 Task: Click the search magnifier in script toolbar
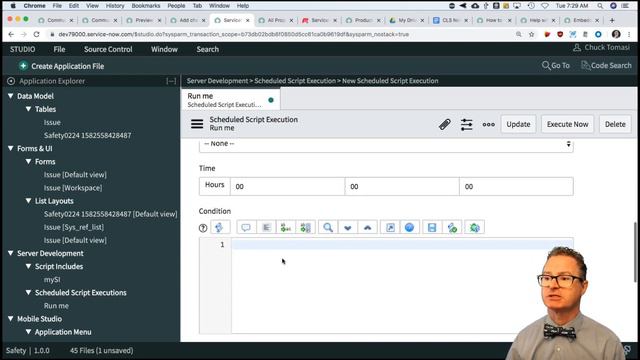(328, 227)
